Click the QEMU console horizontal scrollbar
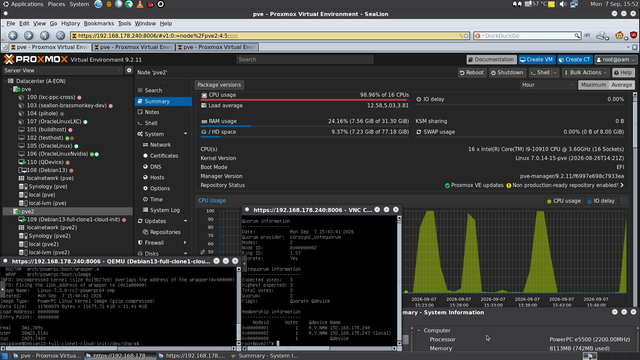Image resolution: width=640 pixels, height=360 pixels. (119, 349)
